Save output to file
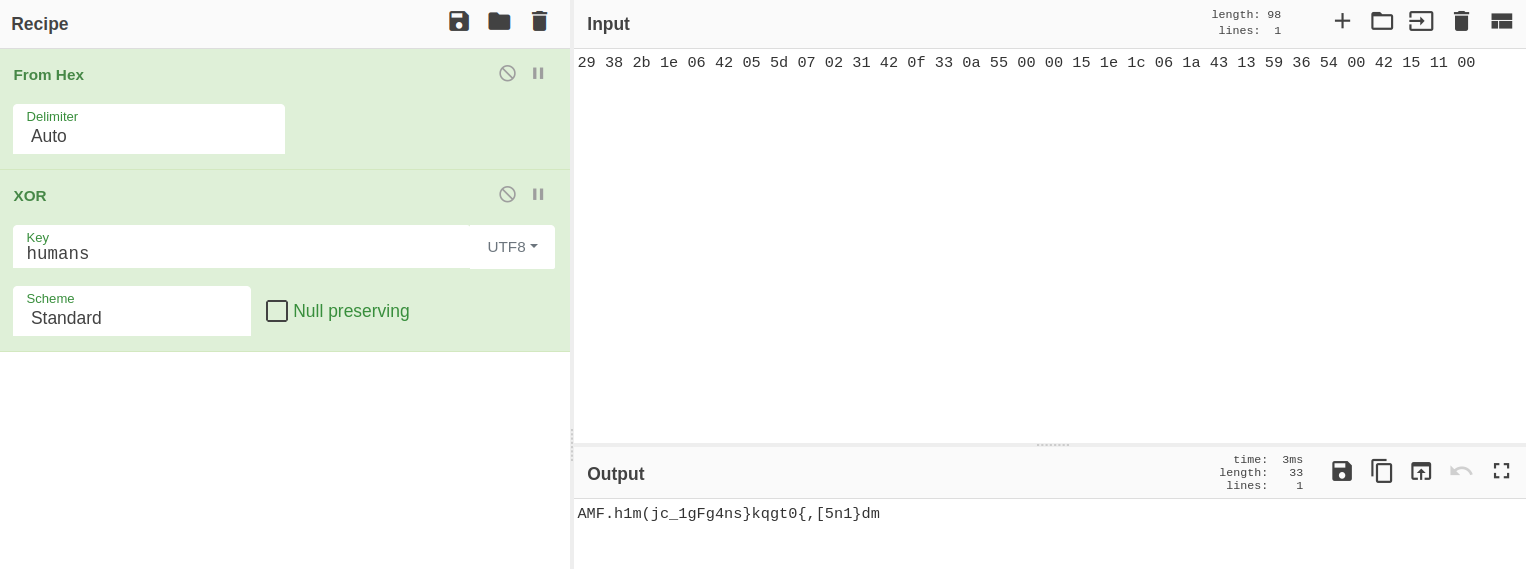The height and width of the screenshot is (569, 1526). (x=1342, y=471)
